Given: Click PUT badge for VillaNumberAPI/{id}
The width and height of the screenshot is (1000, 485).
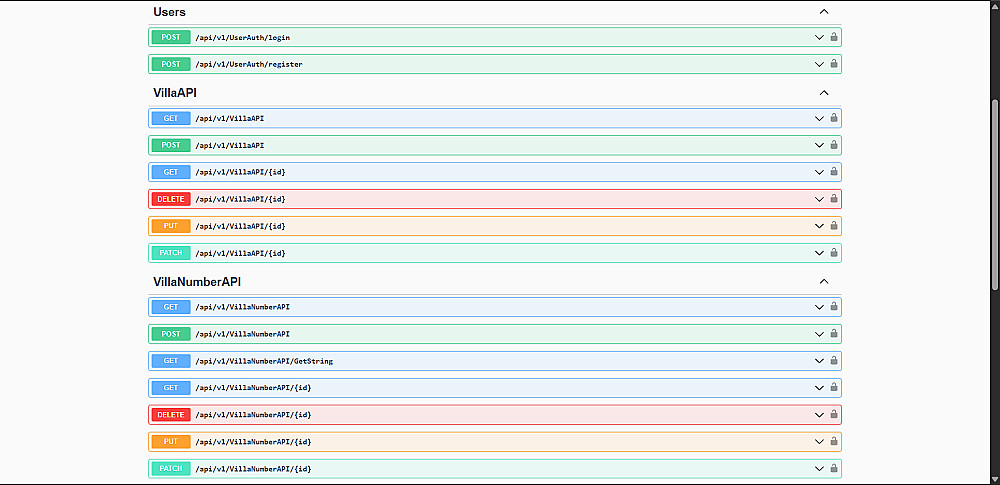Looking at the screenshot, I should point(171,442).
